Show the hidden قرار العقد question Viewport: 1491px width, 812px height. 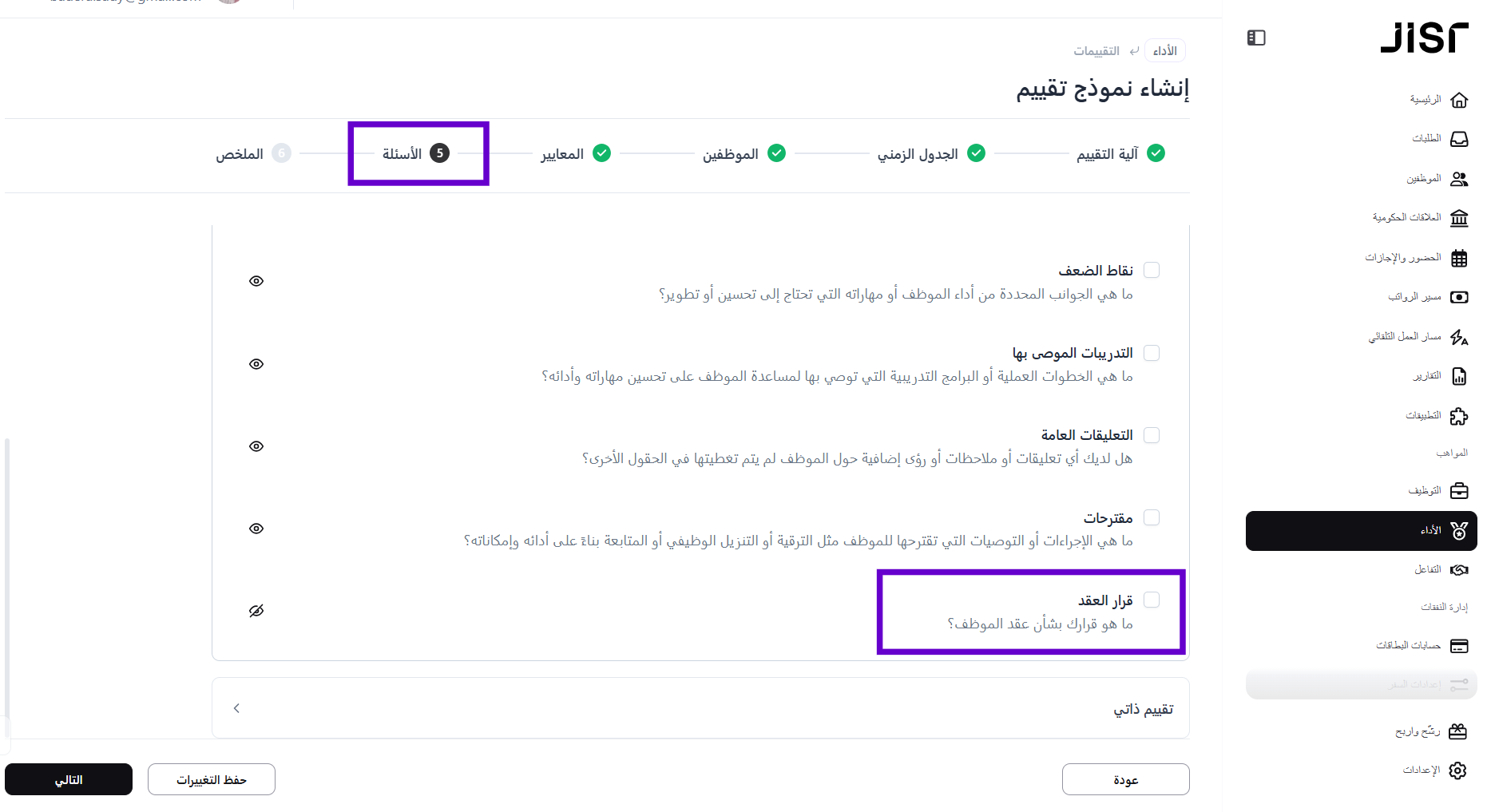(x=256, y=611)
